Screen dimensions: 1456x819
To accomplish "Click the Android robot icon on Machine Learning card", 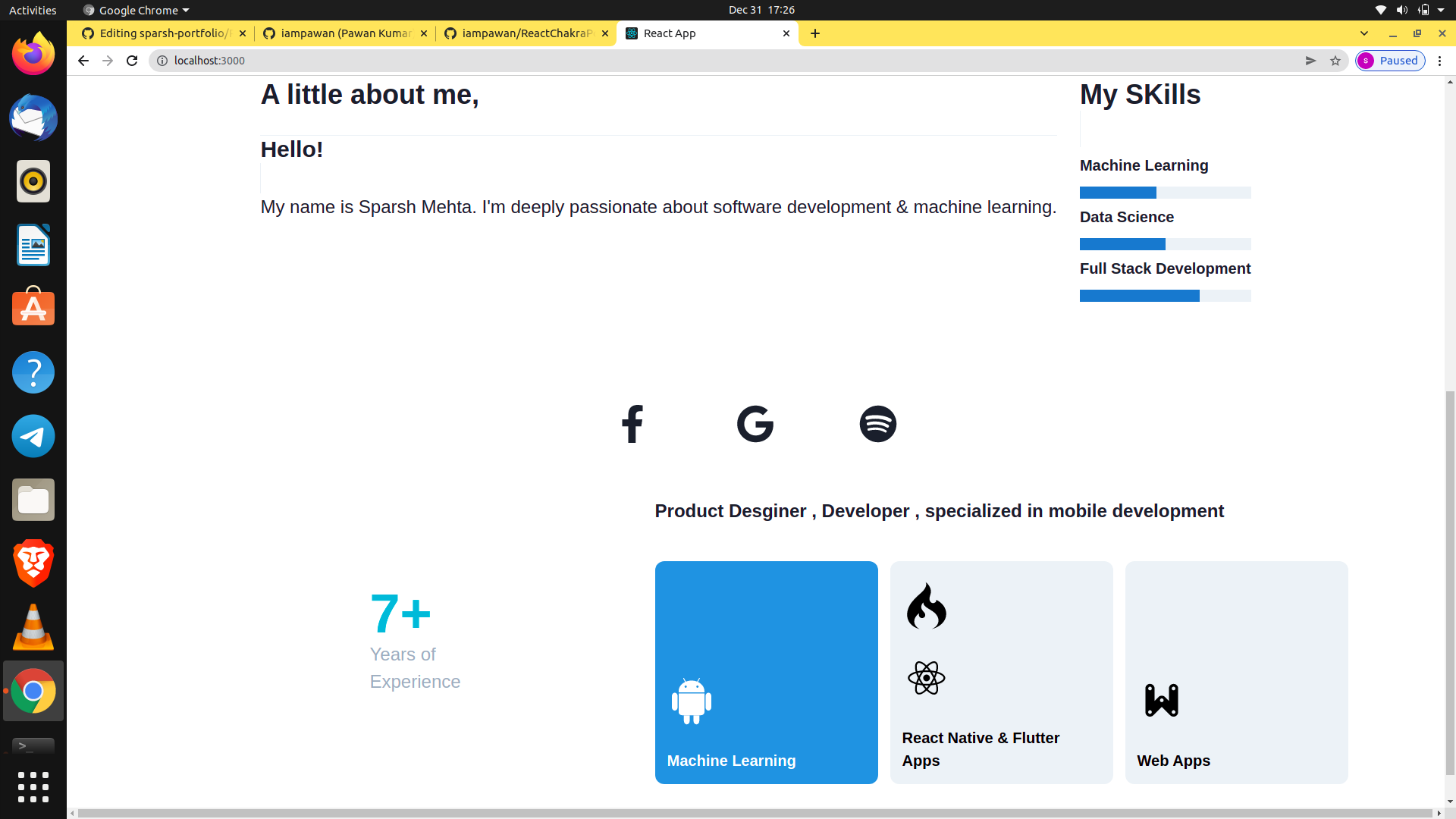I will coord(691,701).
